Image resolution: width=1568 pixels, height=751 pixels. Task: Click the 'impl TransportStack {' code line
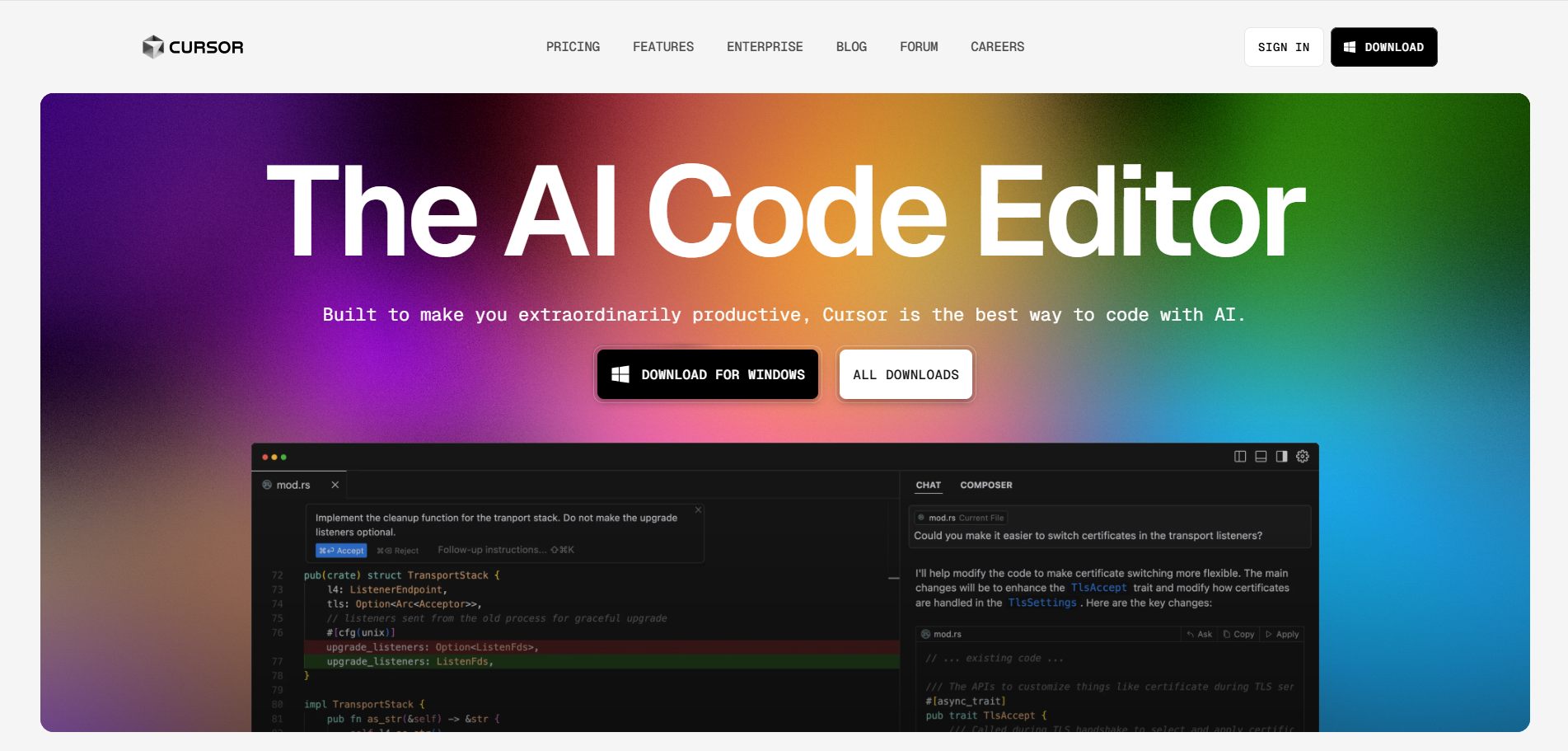pos(364,705)
